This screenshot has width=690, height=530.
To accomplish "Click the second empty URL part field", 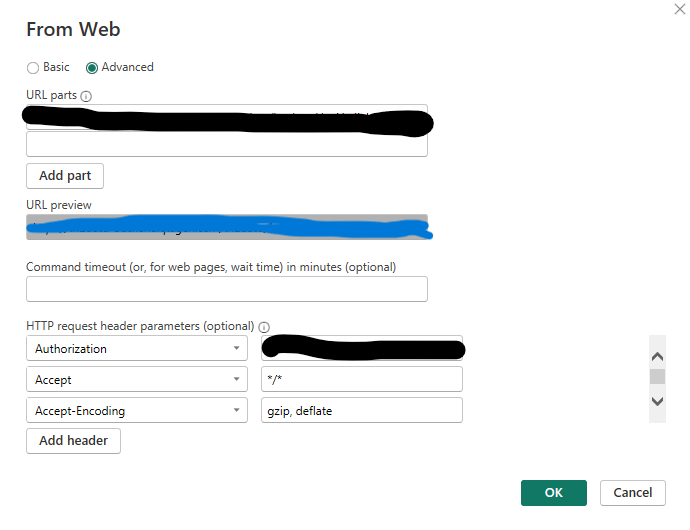I will (227, 144).
